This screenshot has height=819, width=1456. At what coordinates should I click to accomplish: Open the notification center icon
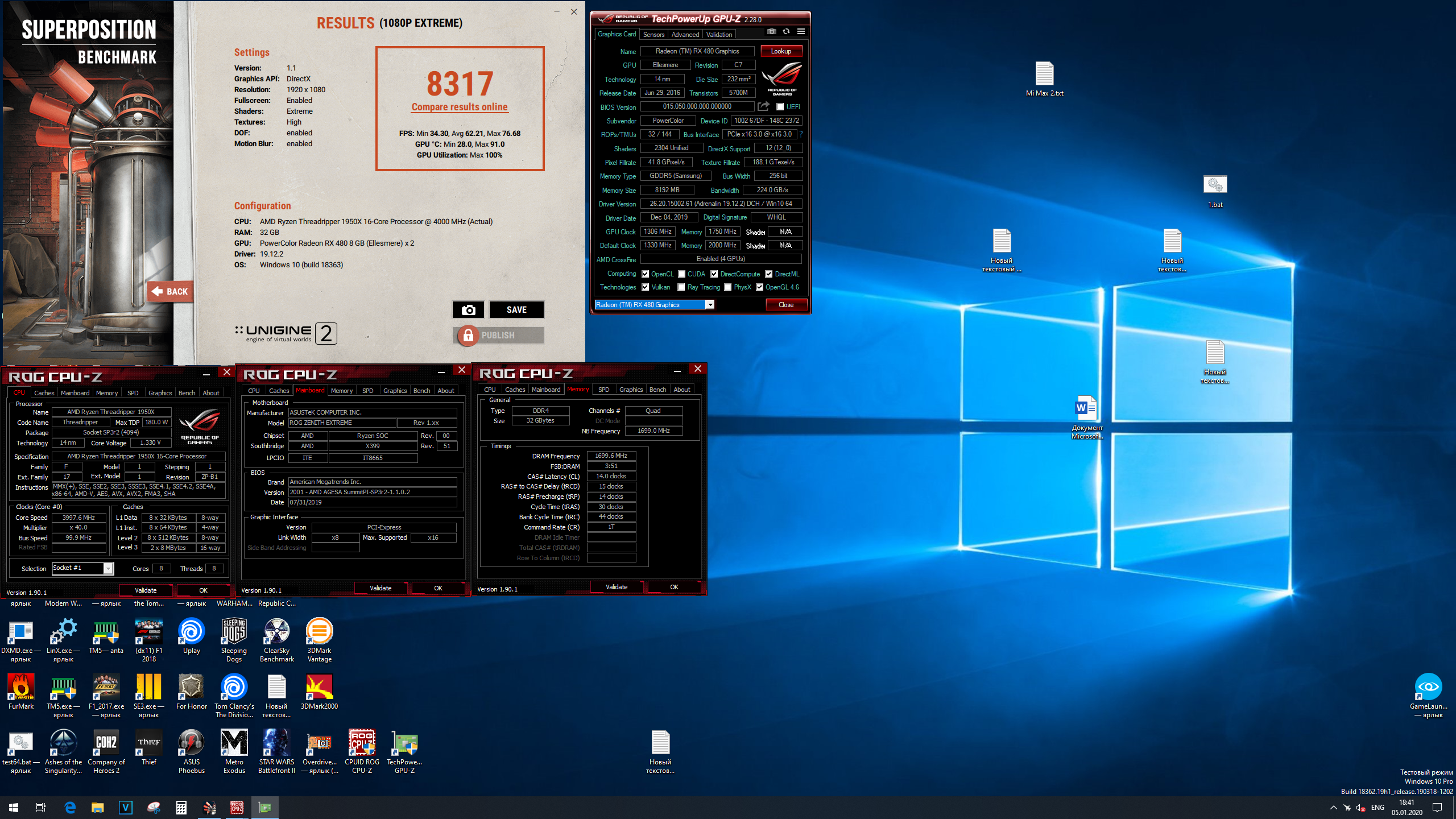point(1437,808)
